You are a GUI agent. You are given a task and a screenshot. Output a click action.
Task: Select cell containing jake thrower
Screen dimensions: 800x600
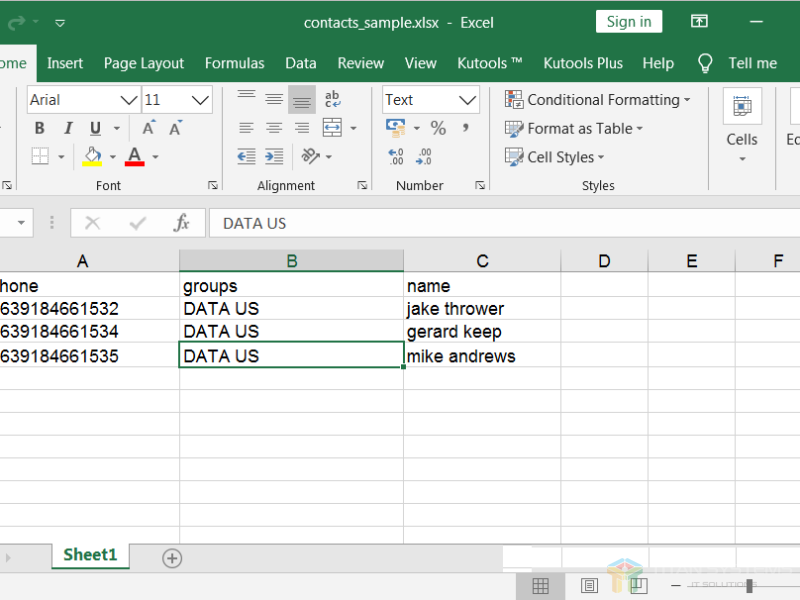pos(481,309)
